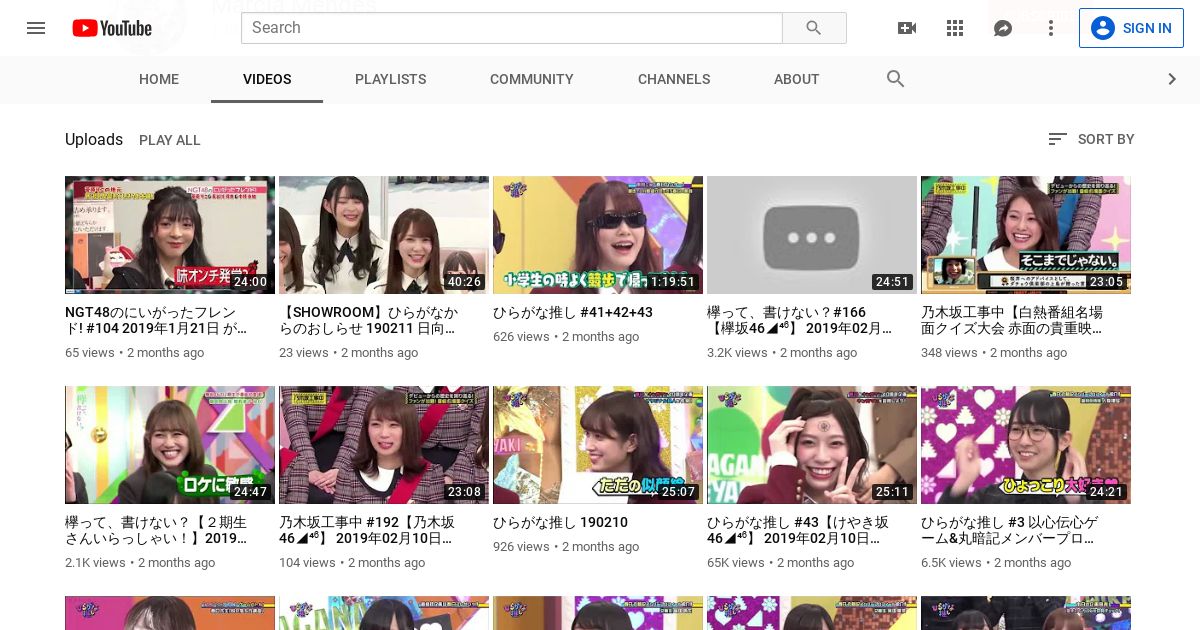1200x630 pixels.
Task: Open the NGT48 24:00 video thumbnail
Action: [170, 235]
